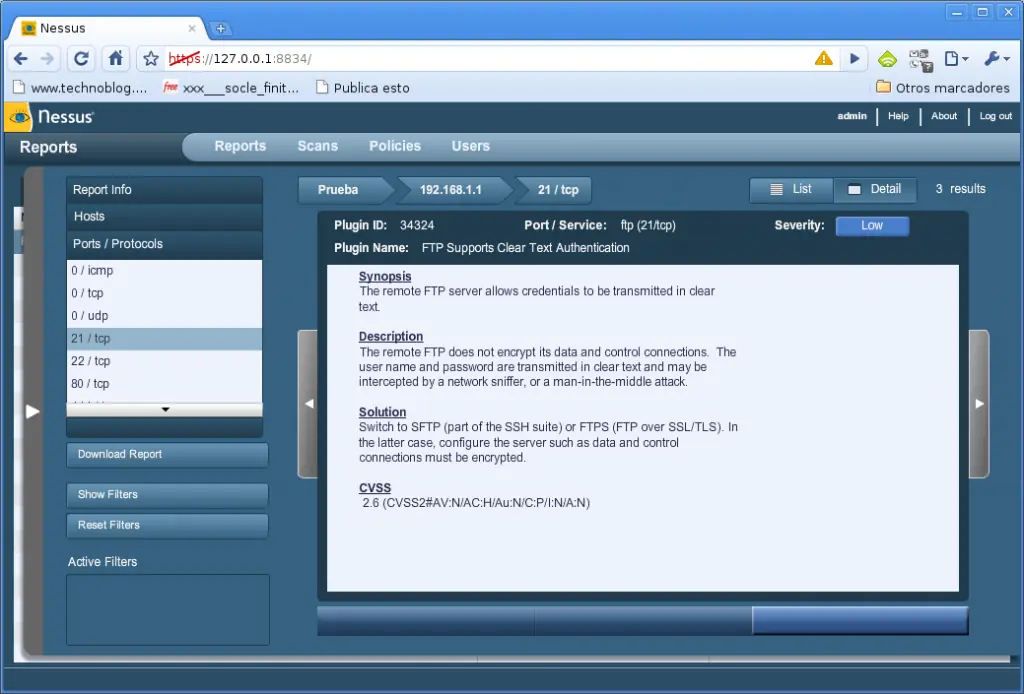Image resolution: width=1024 pixels, height=694 pixels.
Task: Reload the Nessus page
Action: (81, 59)
